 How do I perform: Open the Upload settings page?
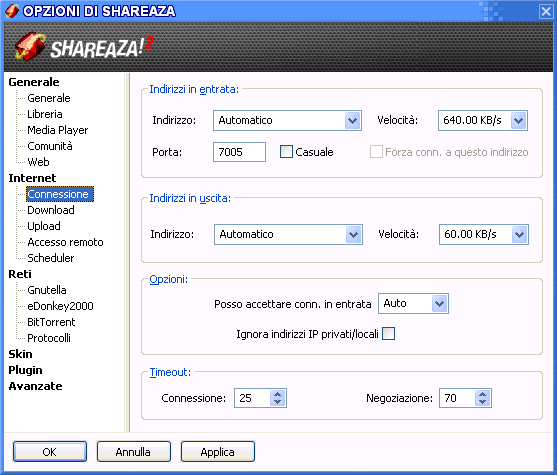(x=44, y=226)
